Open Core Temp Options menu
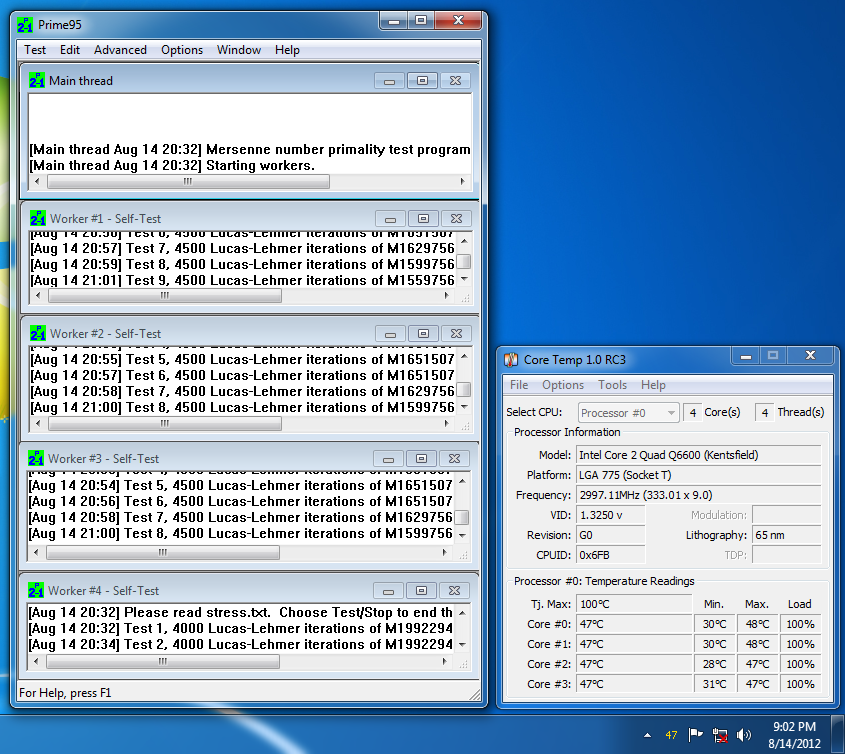Screen dimensions: 847x755 [x=563, y=385]
